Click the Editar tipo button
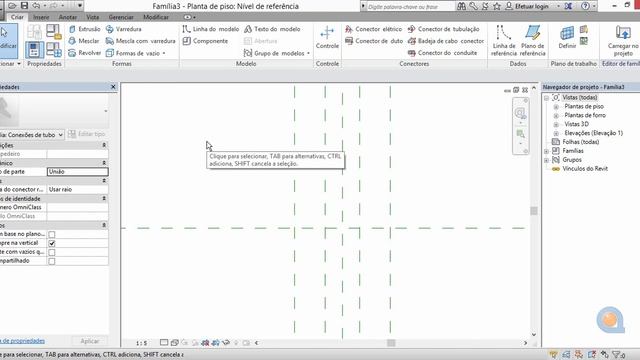 [x=87, y=134]
